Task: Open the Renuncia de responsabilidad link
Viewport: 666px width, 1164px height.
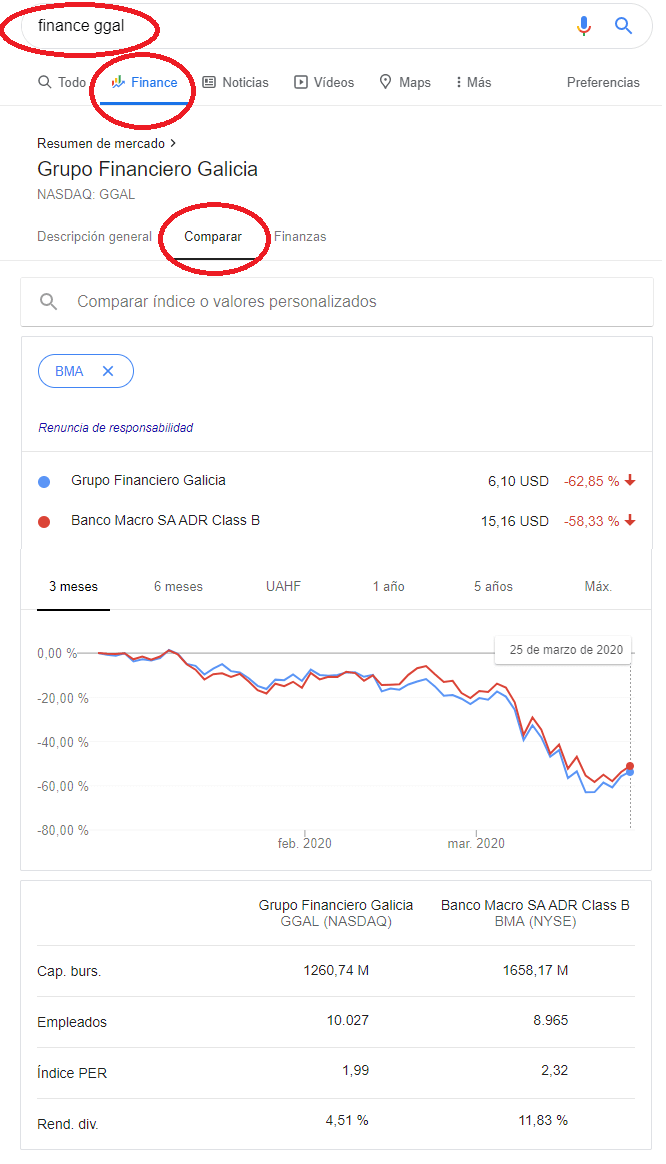Action: pos(116,428)
